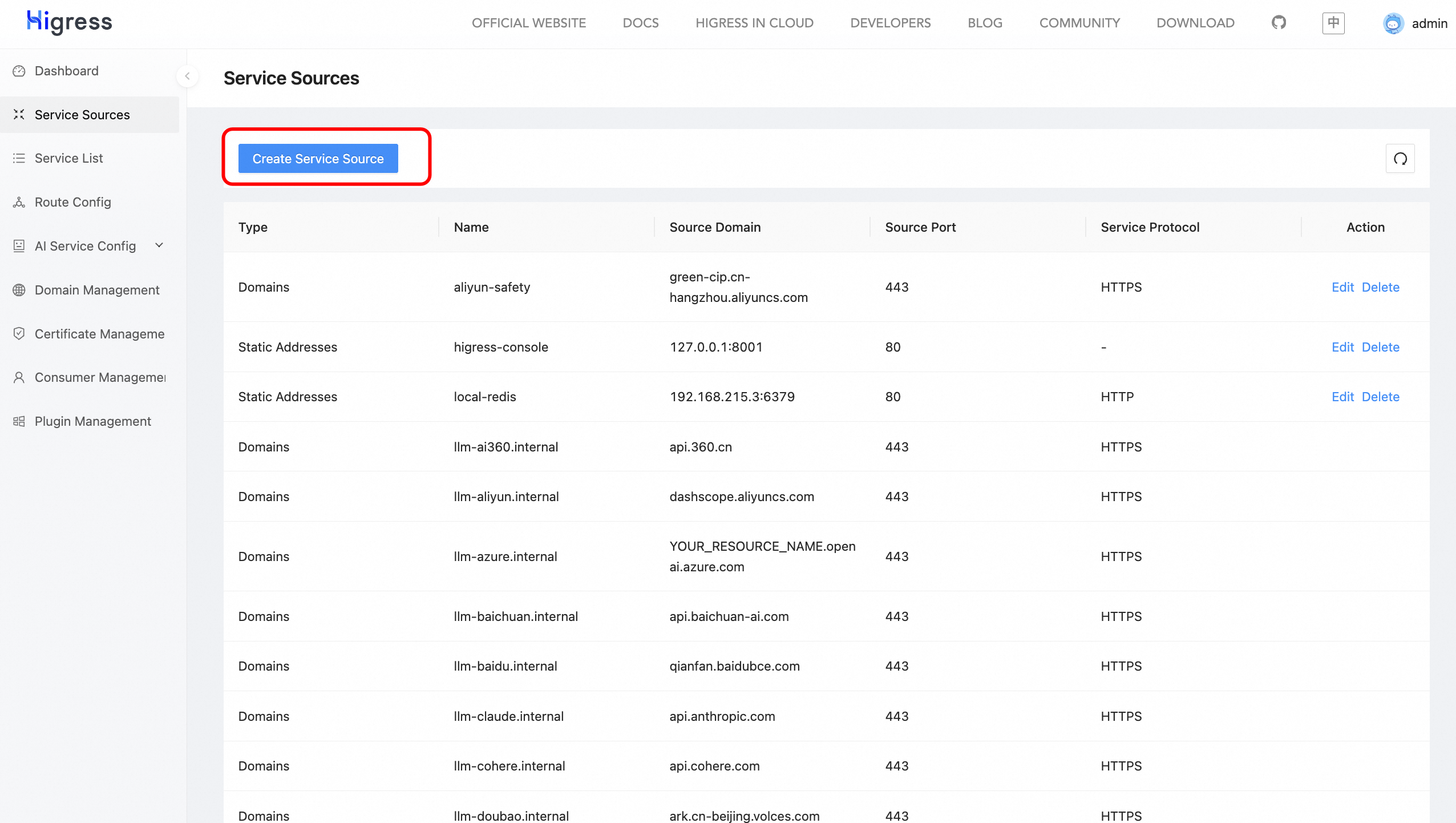Open the GitHub icon link
Viewport: 1456px width, 823px height.
(1279, 23)
